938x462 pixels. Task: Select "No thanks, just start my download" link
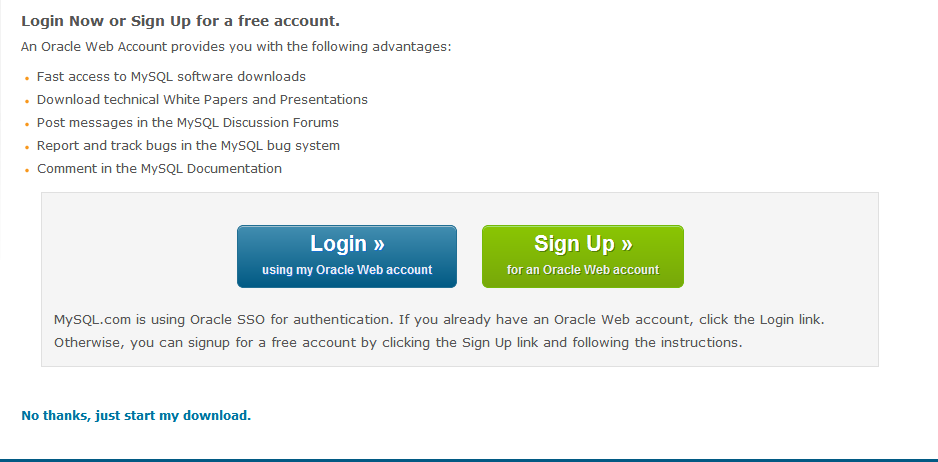[x=136, y=415]
